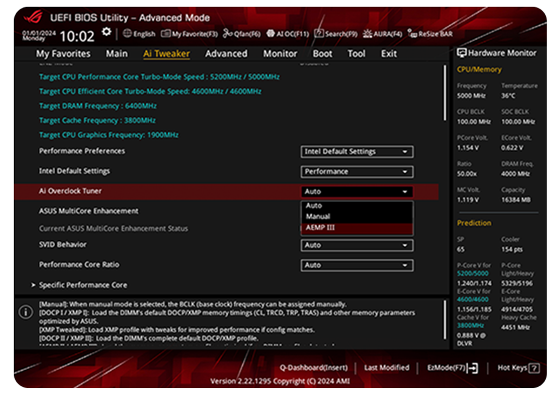Screen dimensions: 558x400
Task: Click Target CPU Performance Core Turbo-Mode Speed text
Action: tap(159, 77)
